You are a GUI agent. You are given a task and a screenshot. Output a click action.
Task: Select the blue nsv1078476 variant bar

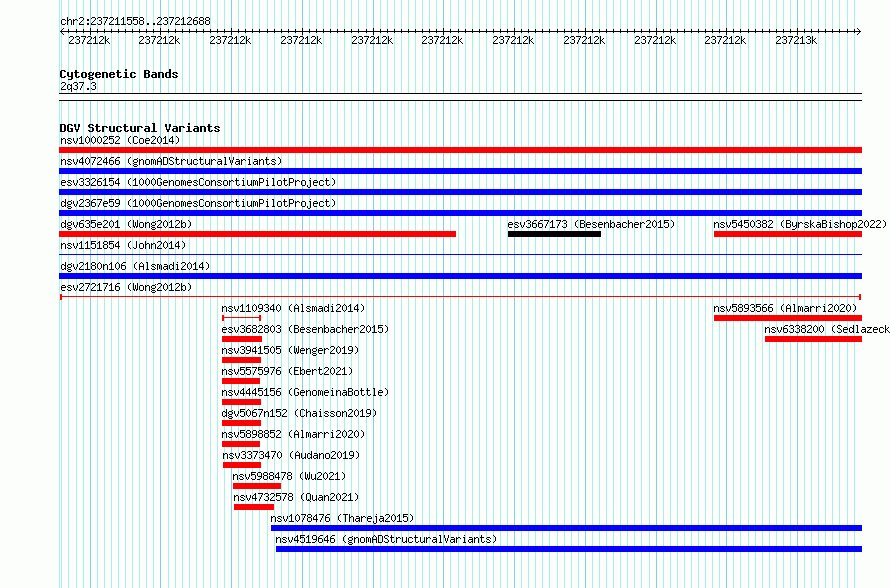[566, 528]
